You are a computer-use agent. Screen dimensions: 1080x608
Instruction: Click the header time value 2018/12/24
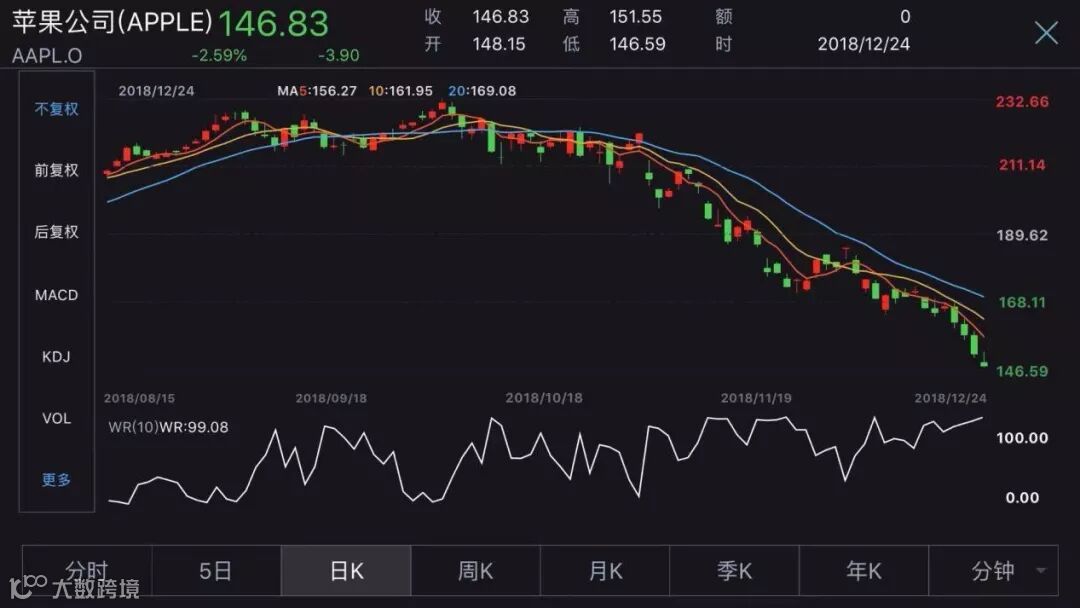[x=864, y=44]
